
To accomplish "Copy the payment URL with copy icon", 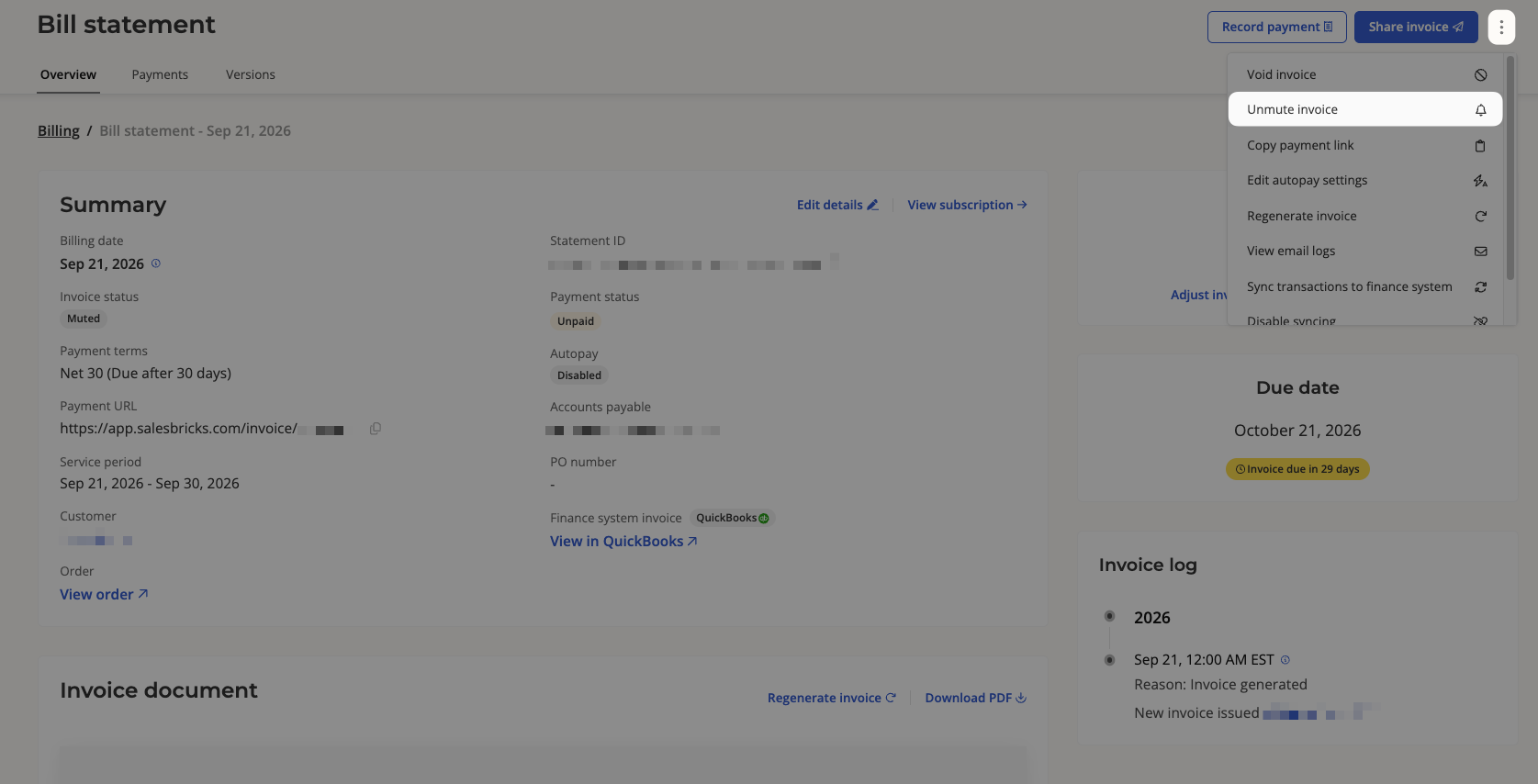I will click(376, 429).
